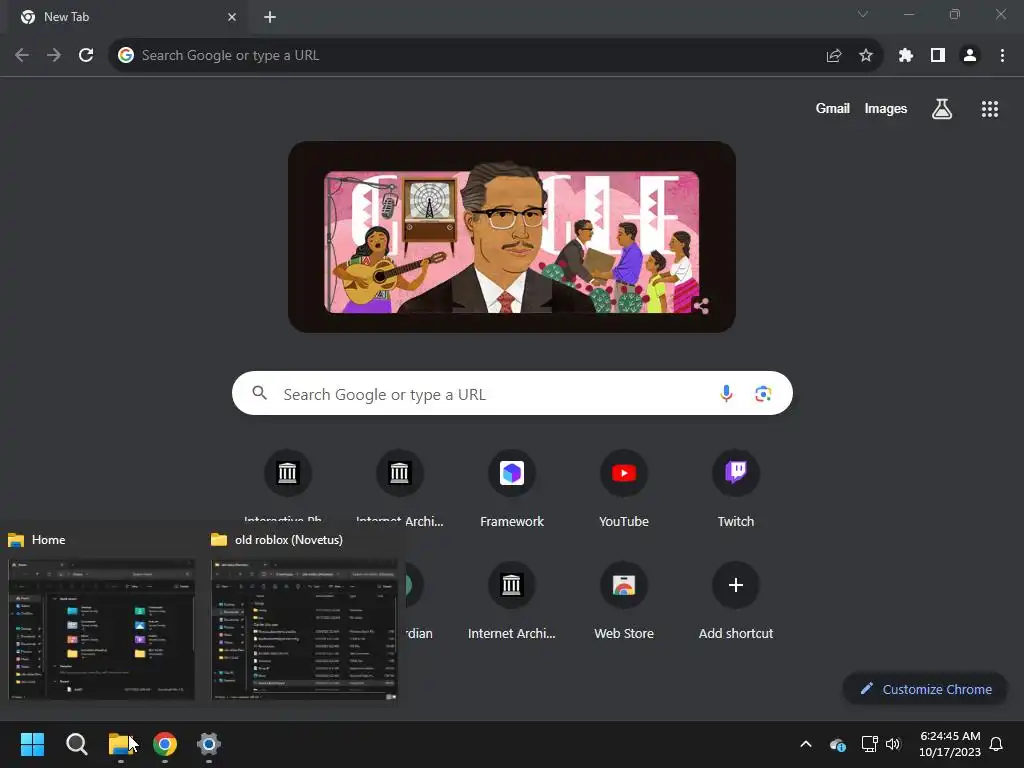Click the OneDrive cloud tray icon
The height and width of the screenshot is (768, 1024).
837,744
